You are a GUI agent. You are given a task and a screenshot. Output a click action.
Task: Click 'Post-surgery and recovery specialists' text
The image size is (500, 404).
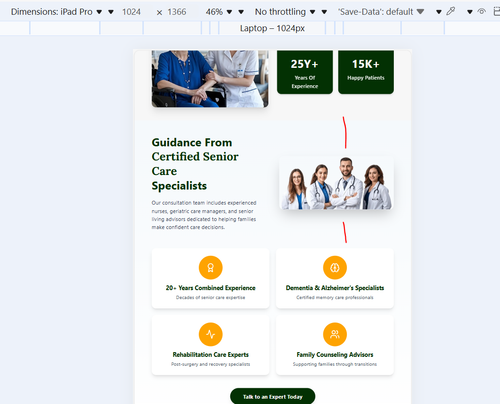coord(211,364)
